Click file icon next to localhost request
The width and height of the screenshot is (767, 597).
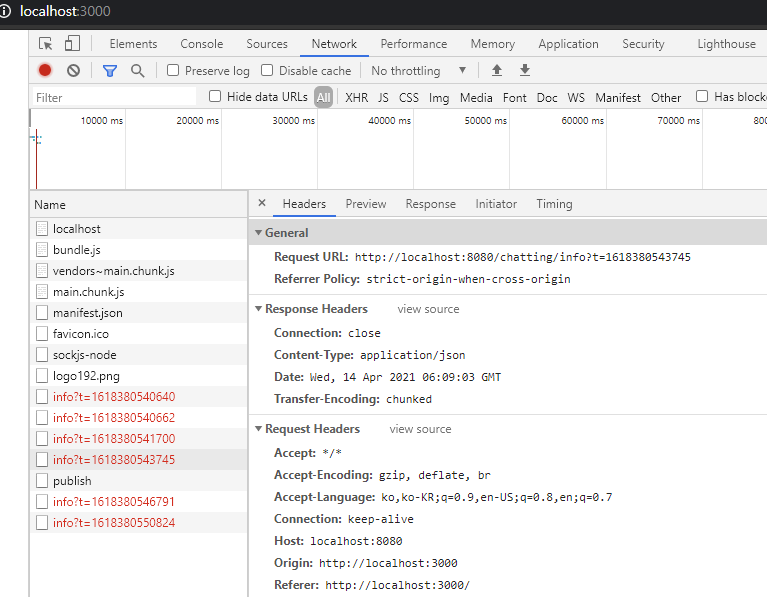tap(42, 229)
